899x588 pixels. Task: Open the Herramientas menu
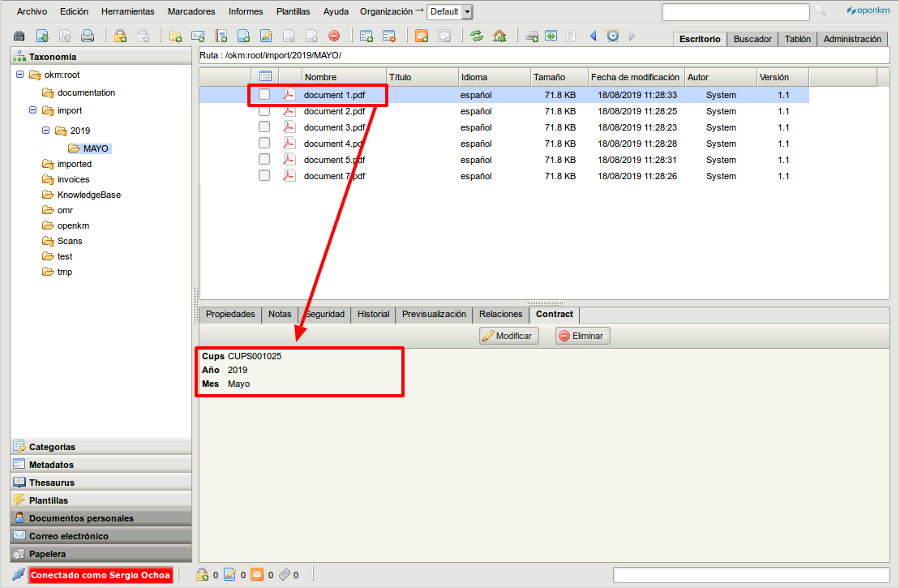[127, 12]
